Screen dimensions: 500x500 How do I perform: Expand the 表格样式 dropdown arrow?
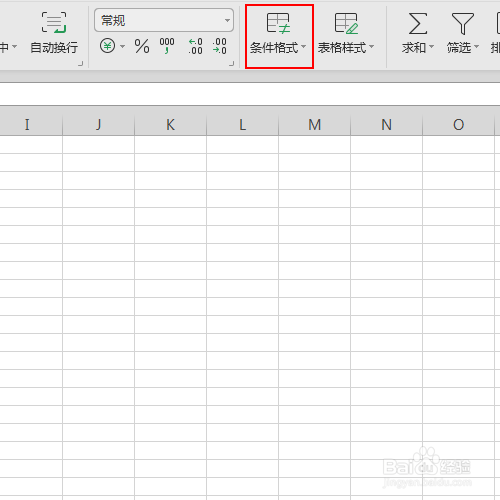point(371,47)
